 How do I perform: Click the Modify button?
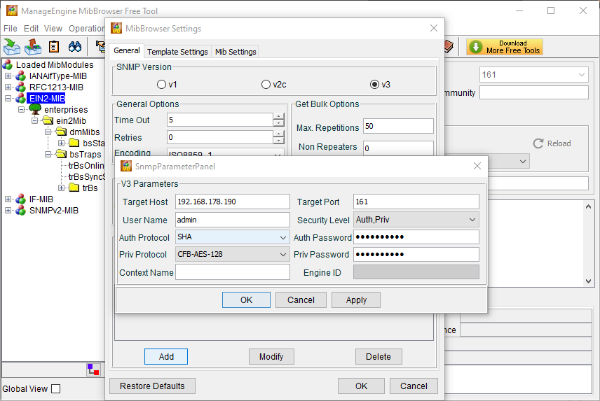pyautogui.click(x=271, y=357)
